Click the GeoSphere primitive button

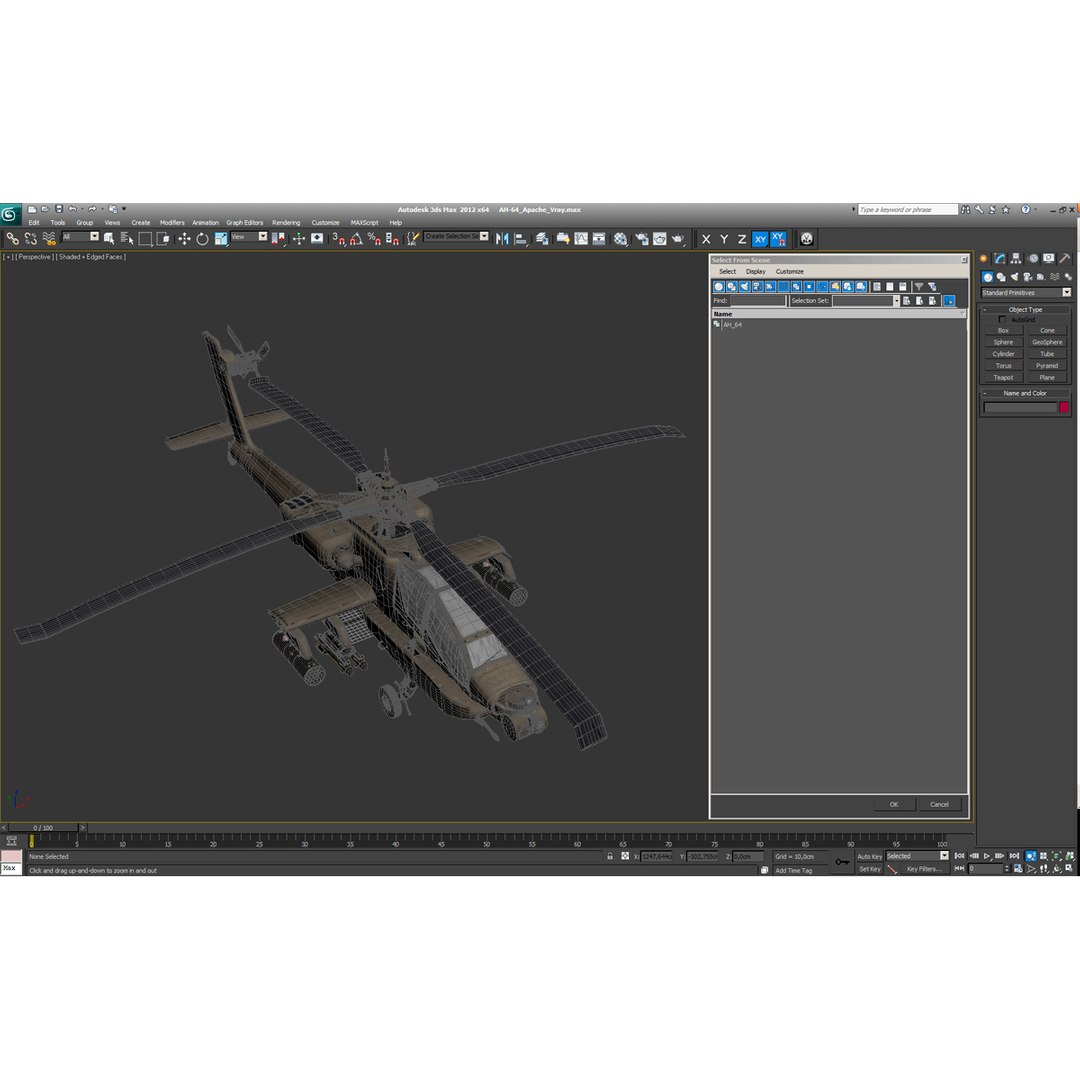click(1047, 342)
